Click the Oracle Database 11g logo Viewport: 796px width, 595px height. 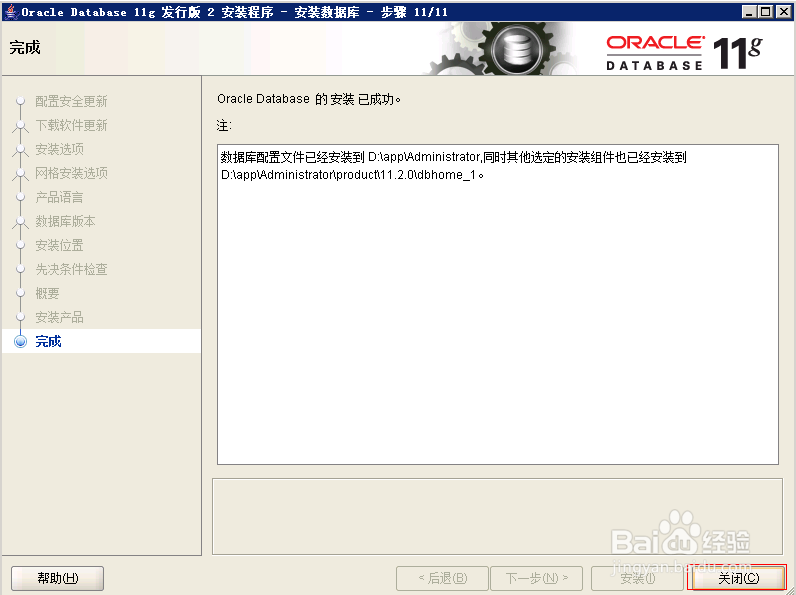(684, 52)
